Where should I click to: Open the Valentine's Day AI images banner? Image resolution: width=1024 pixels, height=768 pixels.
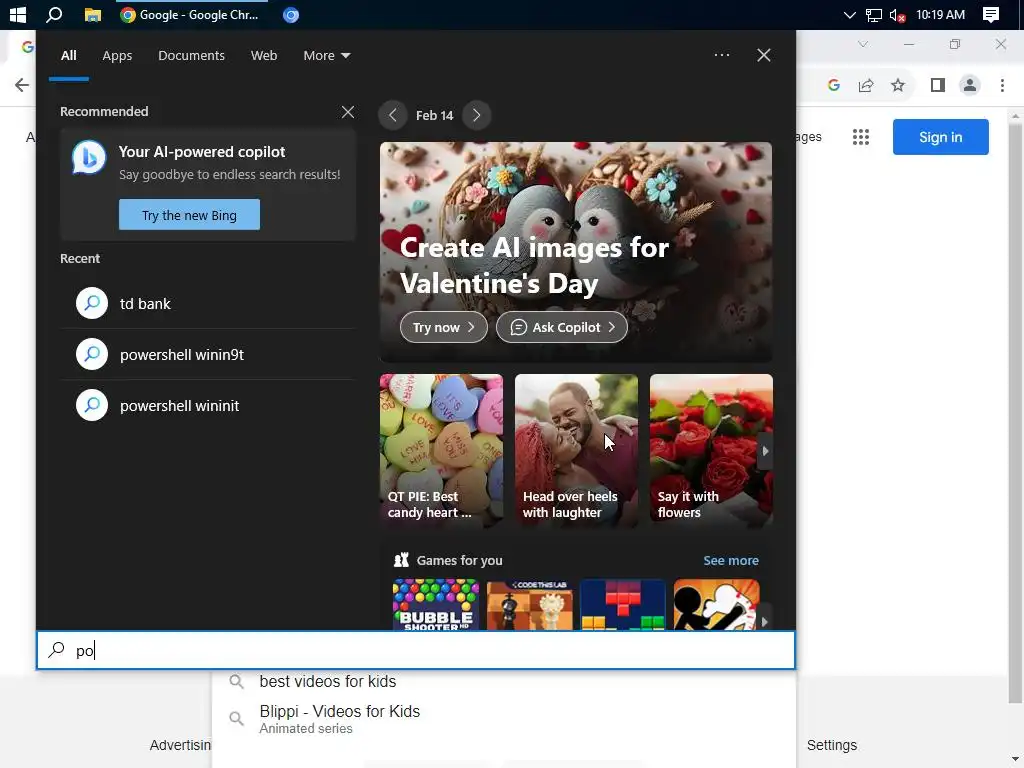tap(576, 252)
